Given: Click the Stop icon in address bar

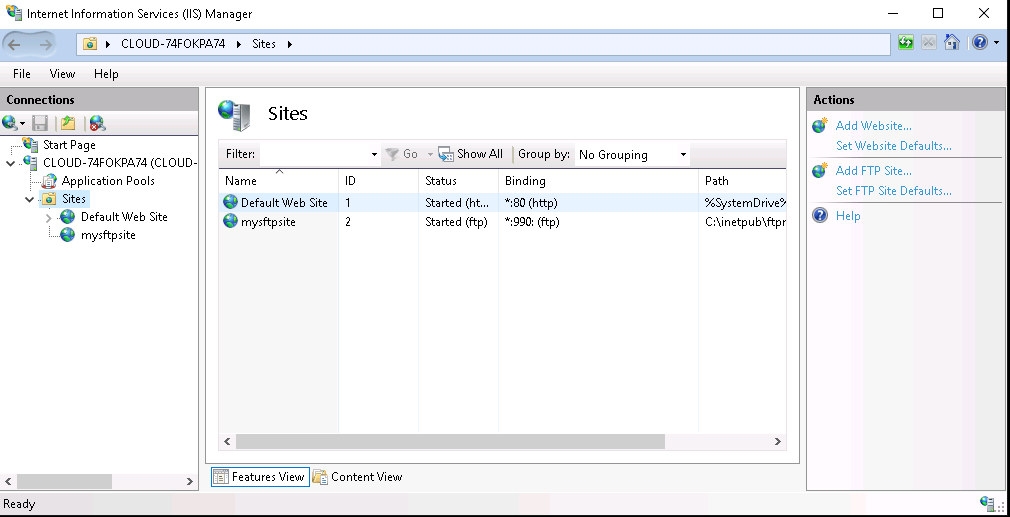Looking at the screenshot, I should [928, 43].
